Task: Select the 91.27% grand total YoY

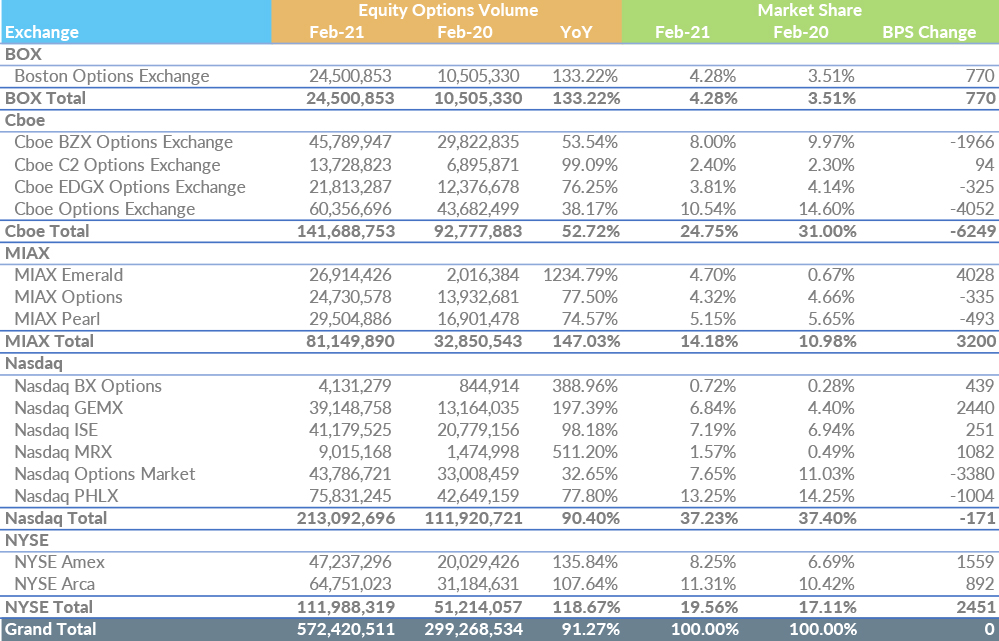Action: [591, 630]
